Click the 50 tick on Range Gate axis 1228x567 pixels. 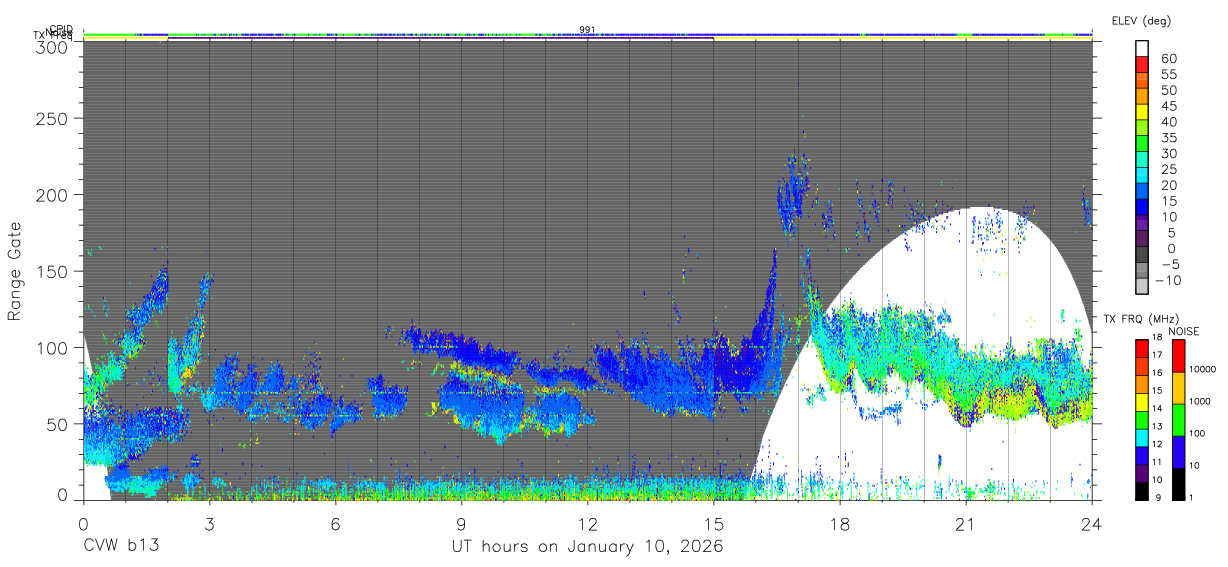(57, 423)
